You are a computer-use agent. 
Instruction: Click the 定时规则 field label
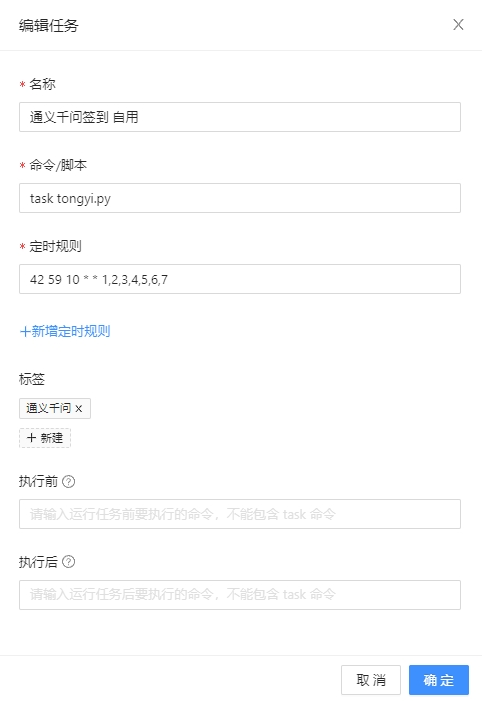(55, 246)
